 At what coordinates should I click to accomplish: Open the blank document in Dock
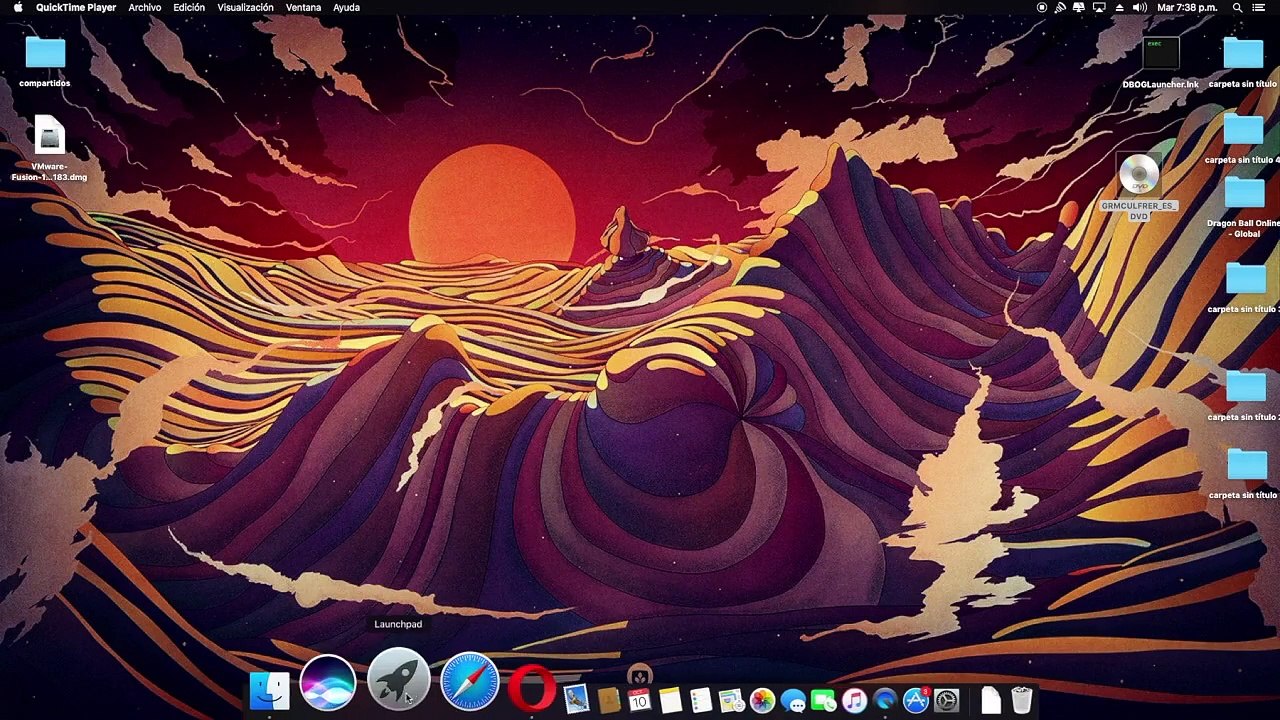[990, 700]
